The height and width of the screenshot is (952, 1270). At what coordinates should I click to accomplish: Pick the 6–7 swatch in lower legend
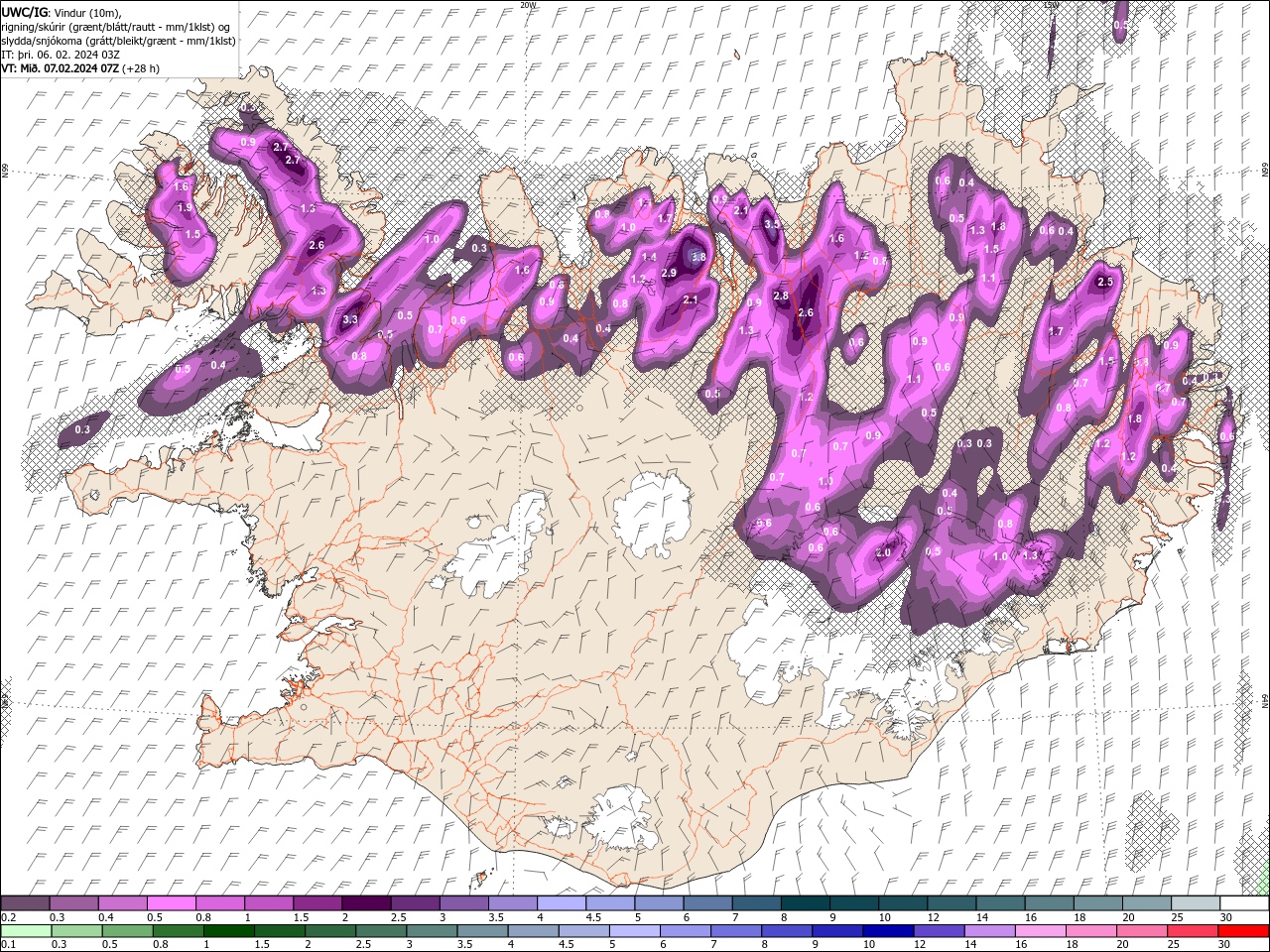688,931
